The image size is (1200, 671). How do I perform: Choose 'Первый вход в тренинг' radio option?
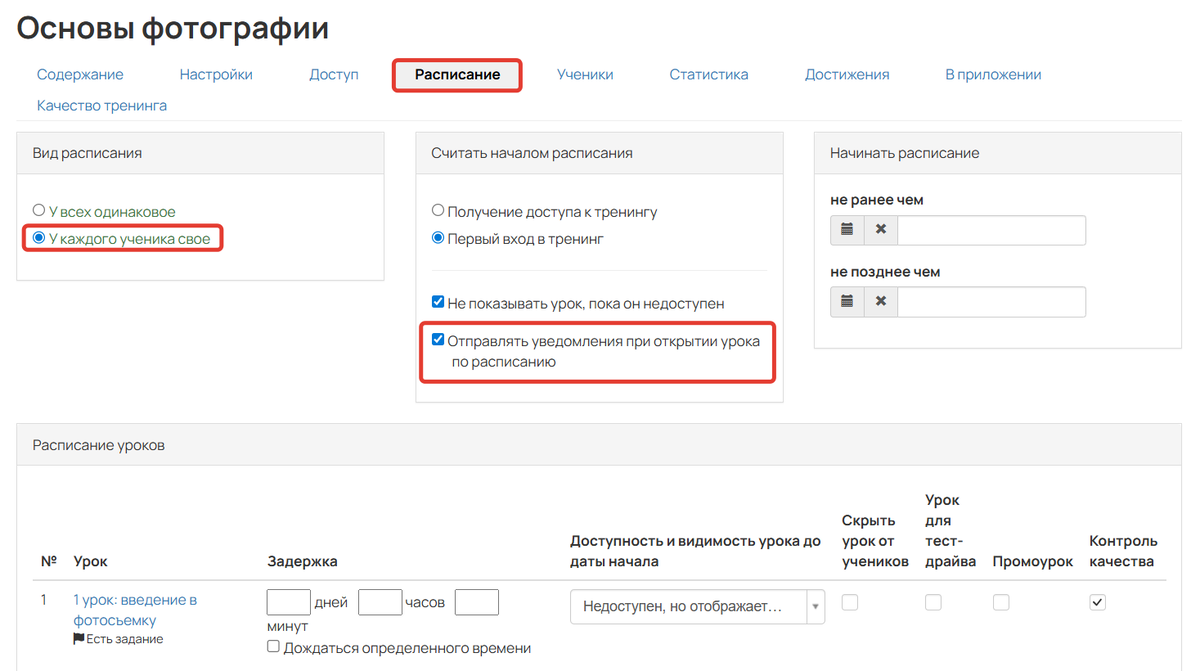438,238
